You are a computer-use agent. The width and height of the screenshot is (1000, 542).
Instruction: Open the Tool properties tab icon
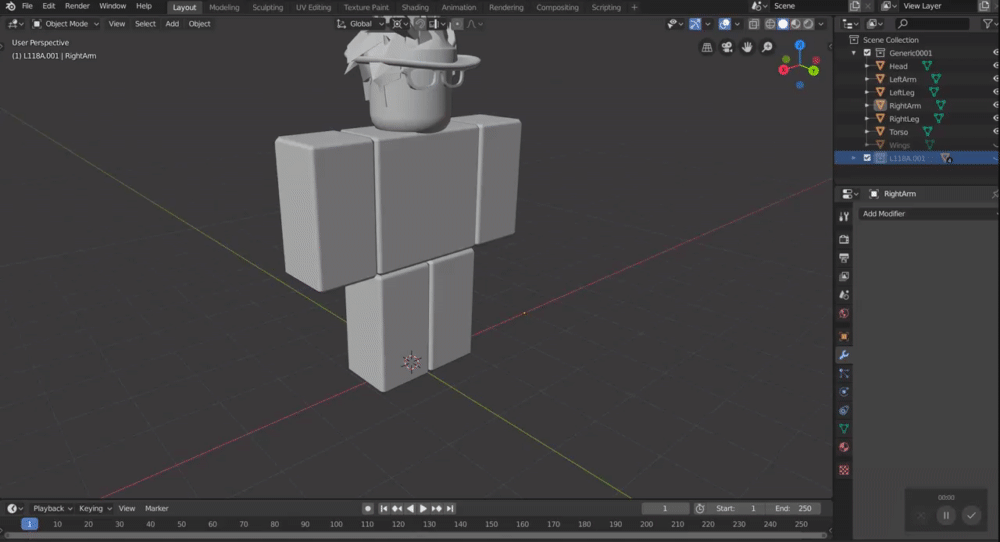coord(844,217)
